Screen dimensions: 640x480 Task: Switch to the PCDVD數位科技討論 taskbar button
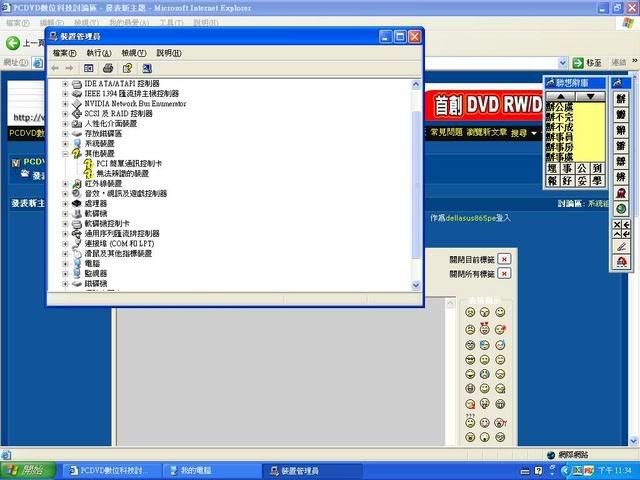click(111, 471)
